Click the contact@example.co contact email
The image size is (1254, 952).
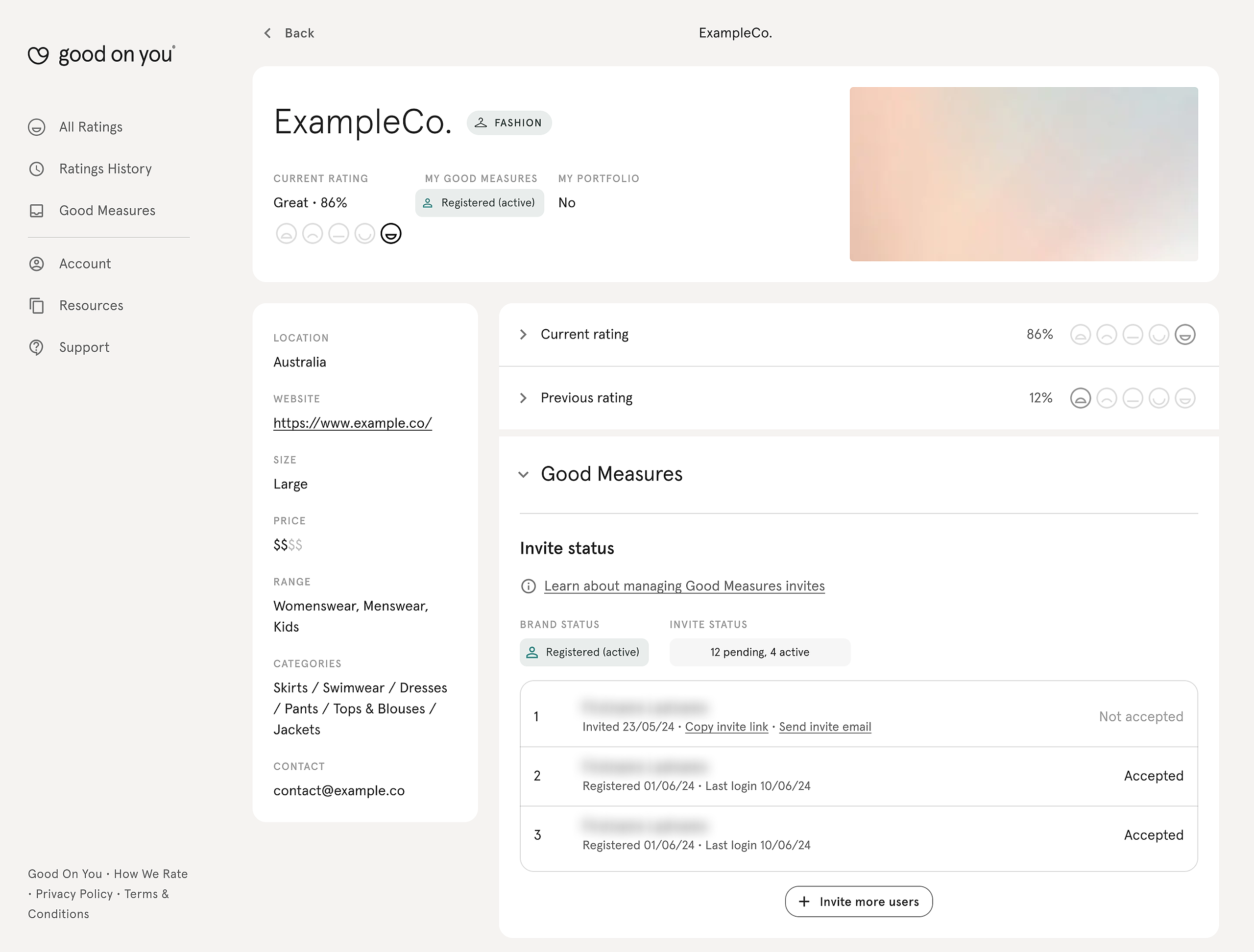click(339, 791)
